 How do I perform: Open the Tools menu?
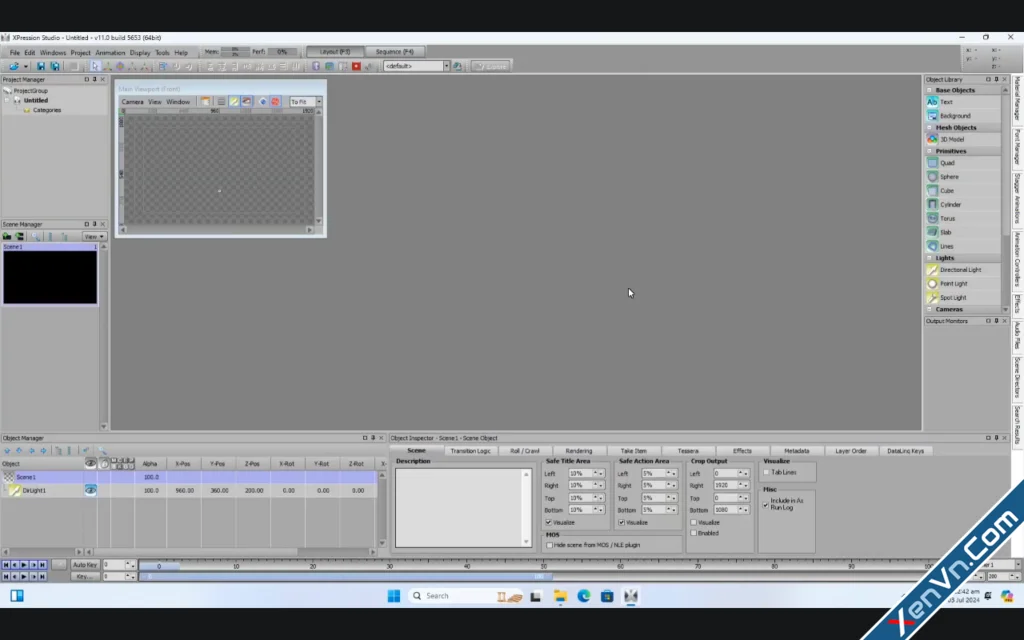pyautogui.click(x=162, y=52)
